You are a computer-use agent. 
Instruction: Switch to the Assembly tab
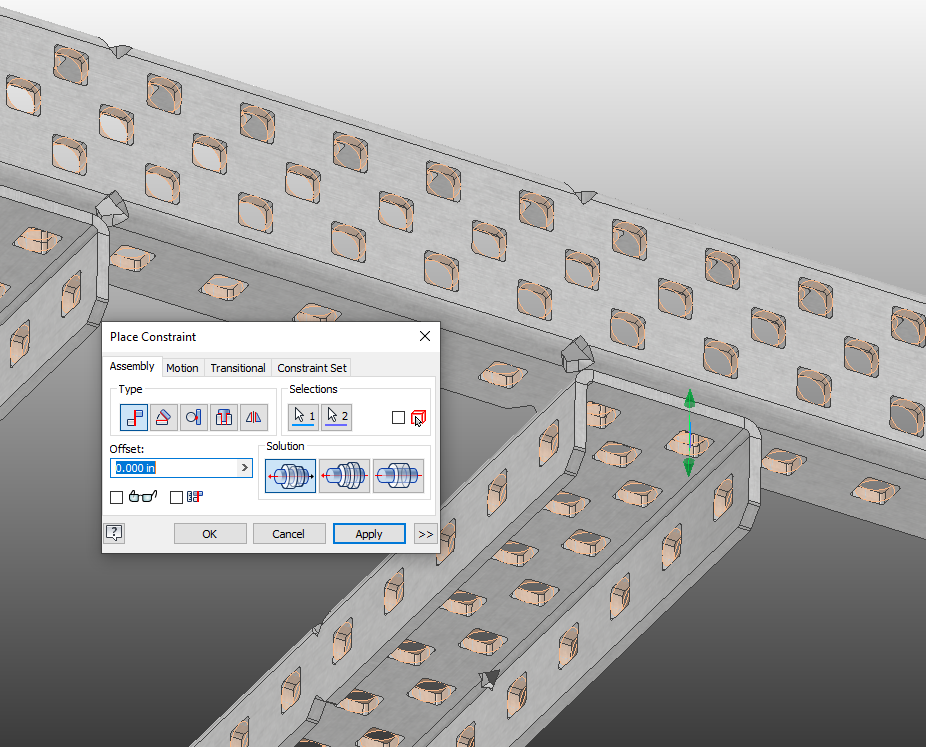132,366
